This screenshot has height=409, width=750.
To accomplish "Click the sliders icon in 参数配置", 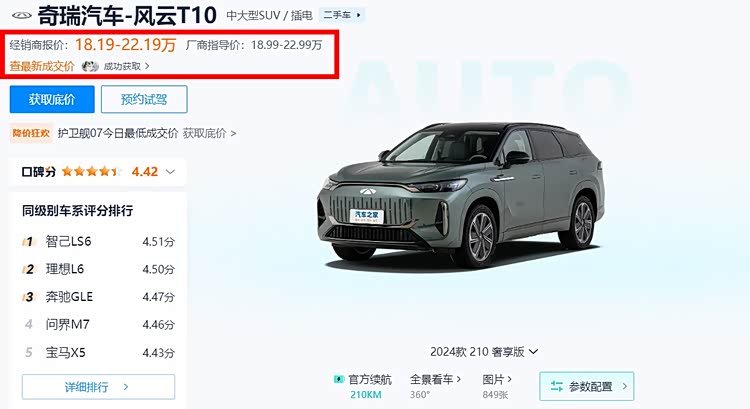I will click(x=556, y=386).
